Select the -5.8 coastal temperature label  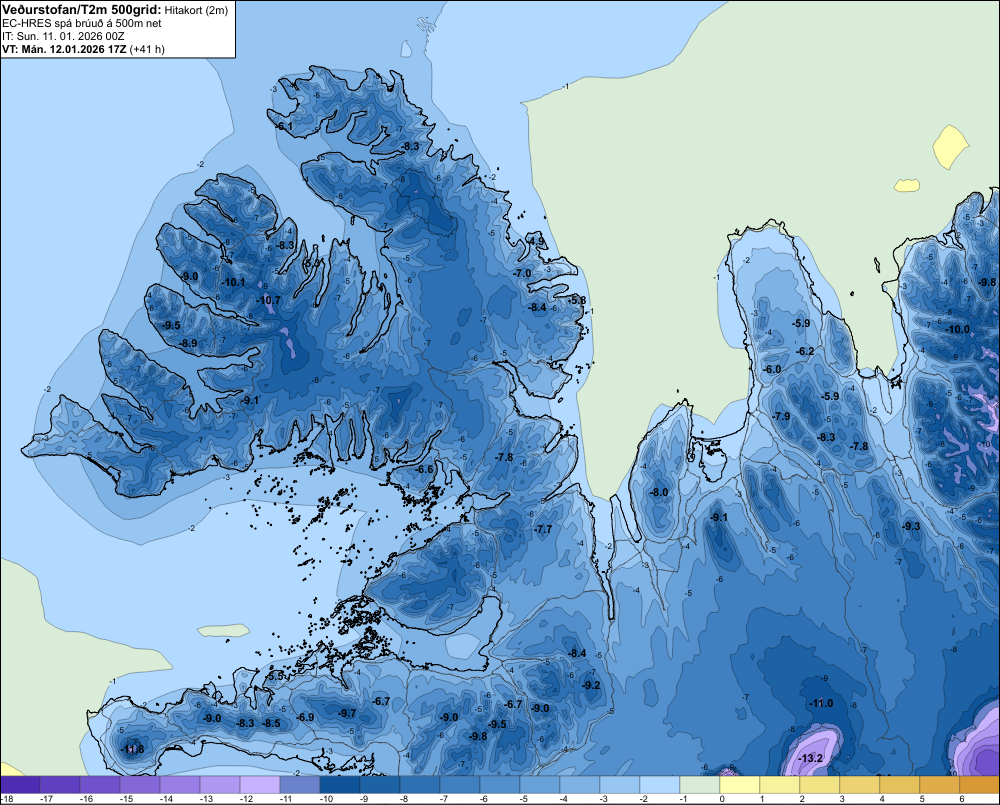(x=577, y=300)
